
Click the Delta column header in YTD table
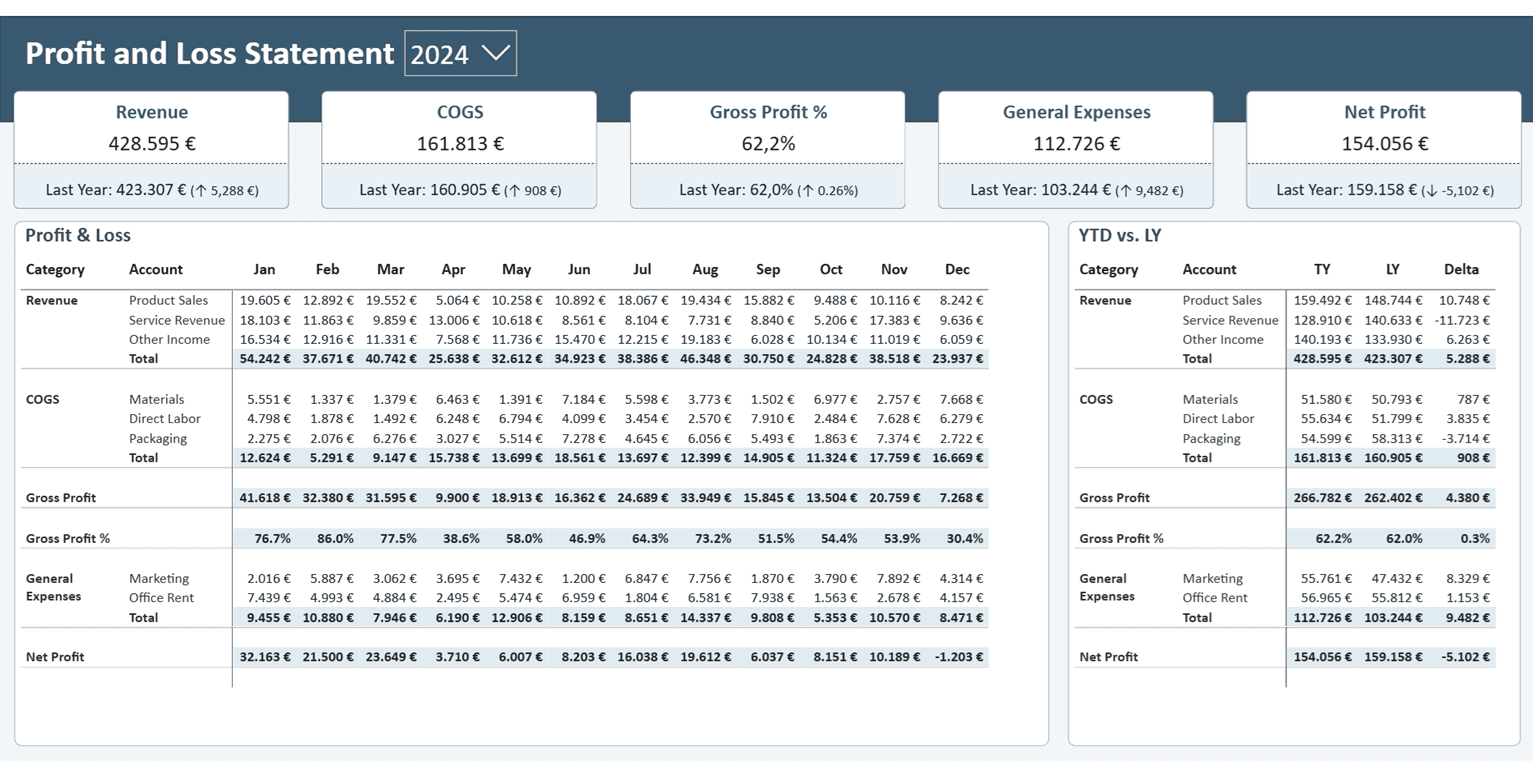(1461, 269)
